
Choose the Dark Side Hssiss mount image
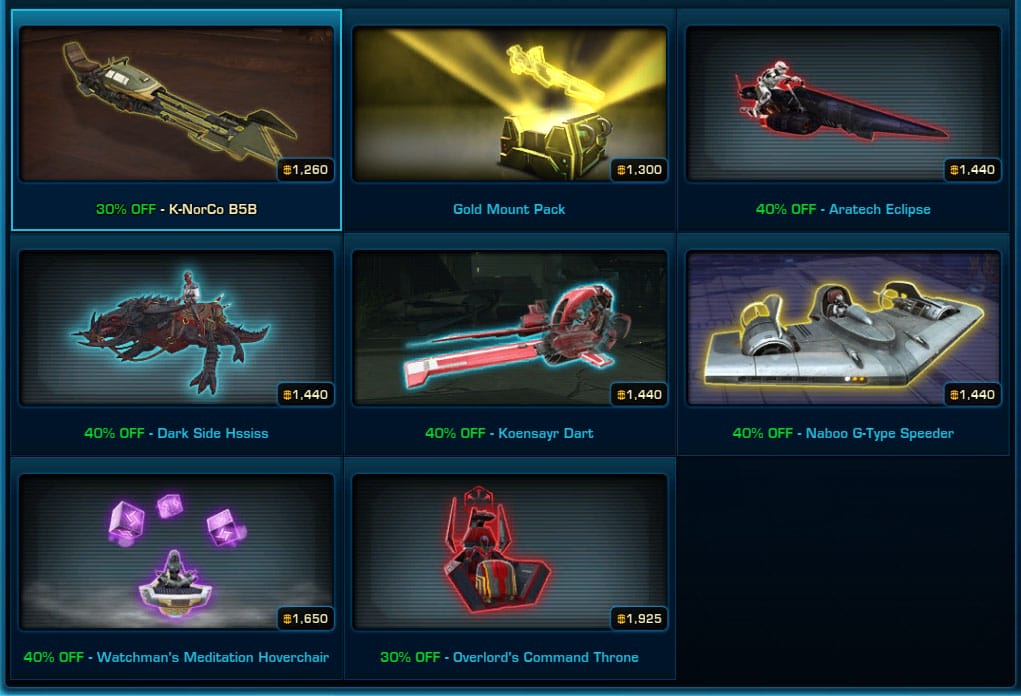click(x=176, y=328)
